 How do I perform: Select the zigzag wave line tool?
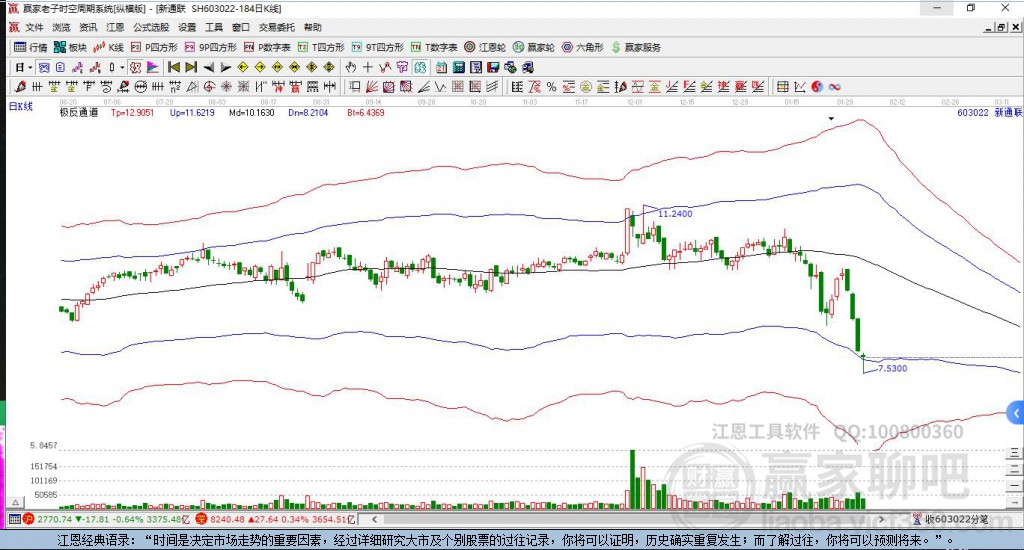[441, 86]
